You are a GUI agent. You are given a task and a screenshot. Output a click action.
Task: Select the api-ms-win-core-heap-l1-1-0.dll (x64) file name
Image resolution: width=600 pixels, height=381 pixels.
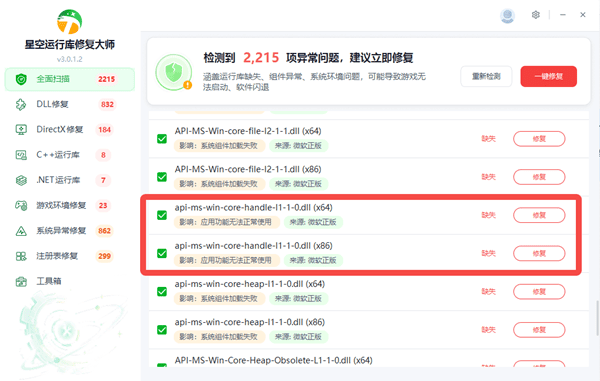(x=249, y=284)
